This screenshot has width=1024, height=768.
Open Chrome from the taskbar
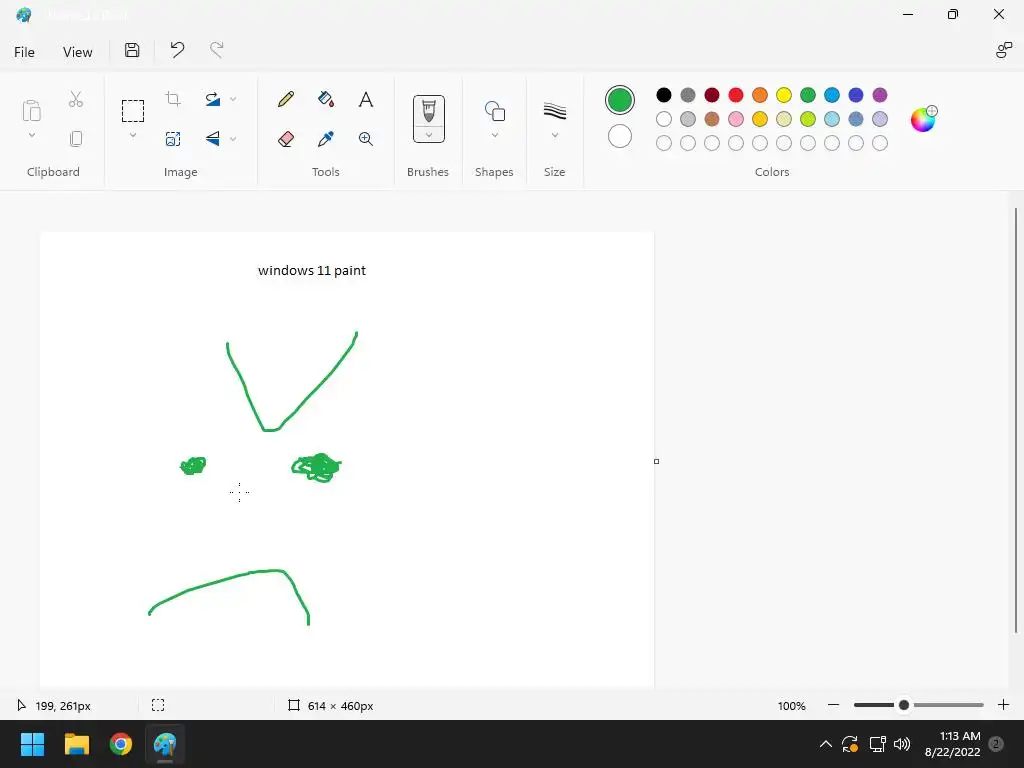pyautogui.click(x=121, y=744)
